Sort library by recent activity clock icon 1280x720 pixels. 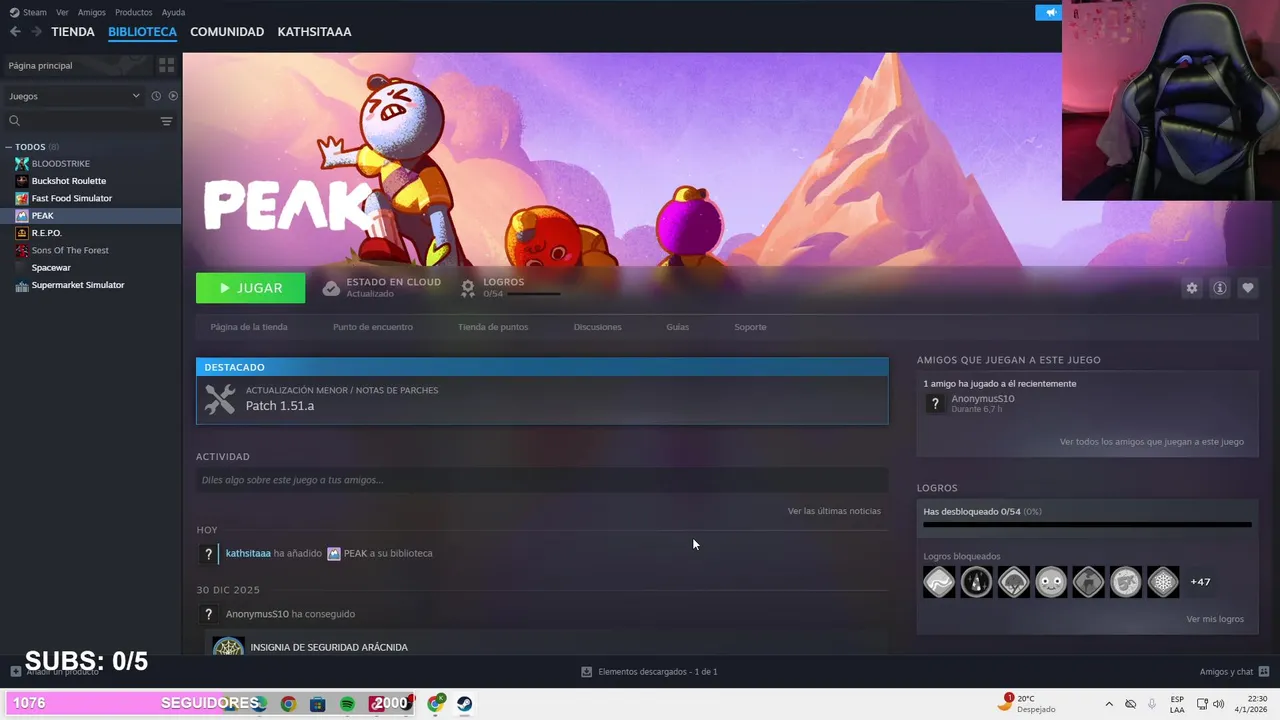pos(156,96)
